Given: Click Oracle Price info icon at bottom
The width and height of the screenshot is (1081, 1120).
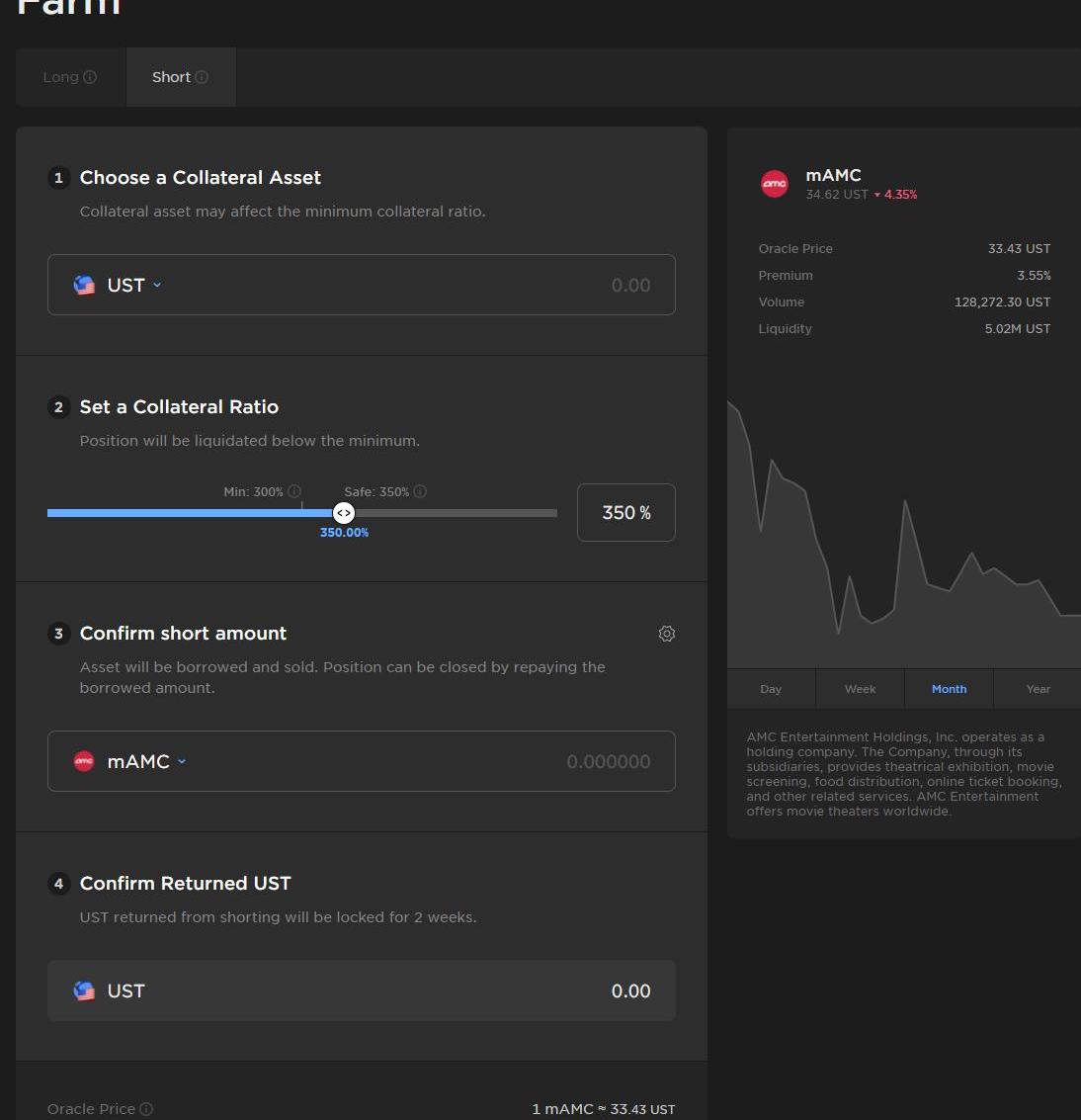Looking at the screenshot, I should click(146, 1109).
